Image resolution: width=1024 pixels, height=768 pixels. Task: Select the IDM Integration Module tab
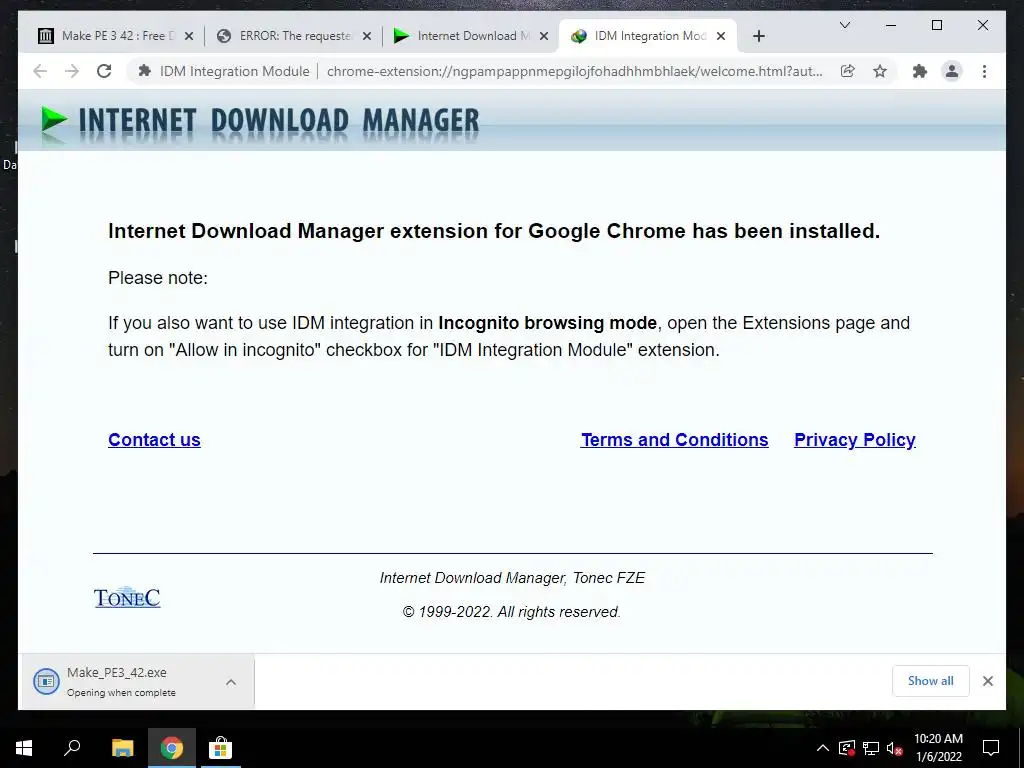point(648,36)
